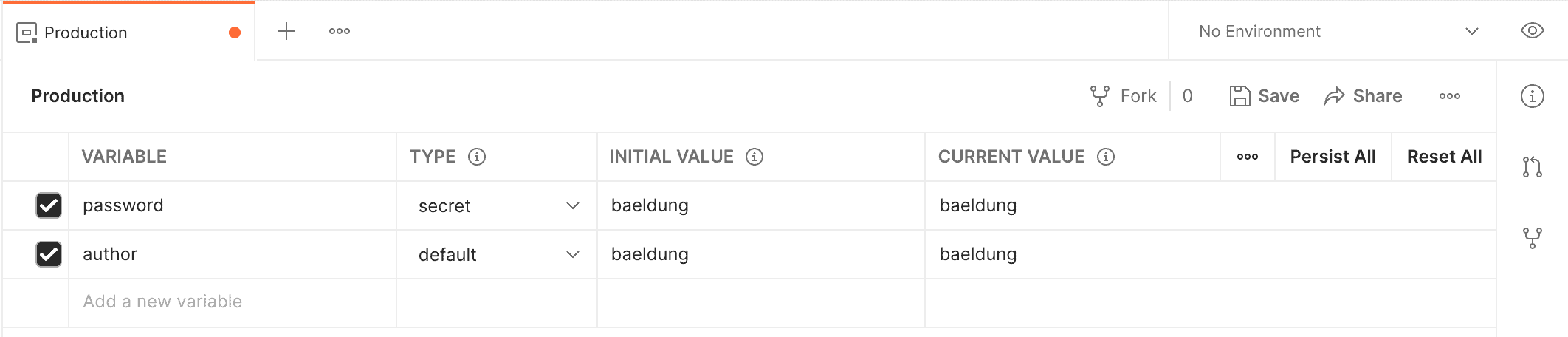This screenshot has width=1568, height=337.
Task: Open the info icon in right sidebar
Action: 1533,96
